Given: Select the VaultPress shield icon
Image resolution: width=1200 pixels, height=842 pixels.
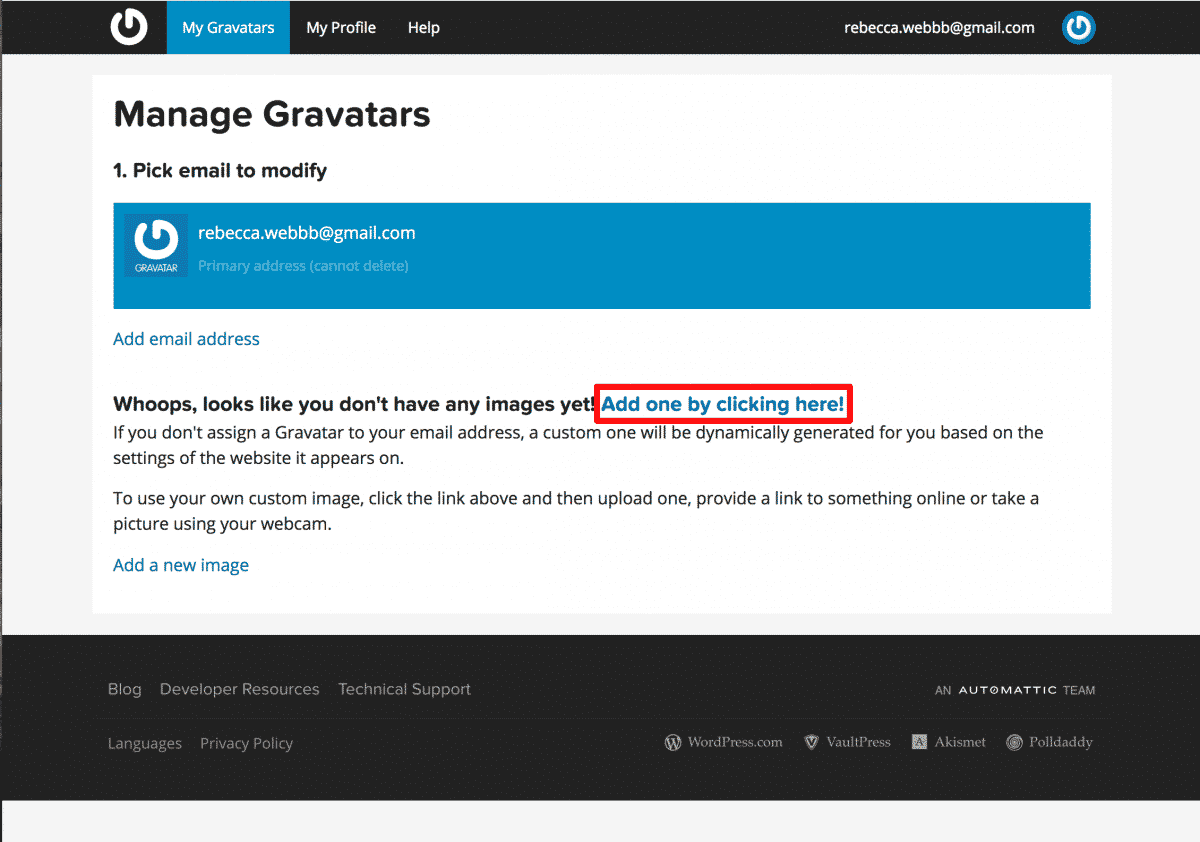Looking at the screenshot, I should click(x=810, y=742).
